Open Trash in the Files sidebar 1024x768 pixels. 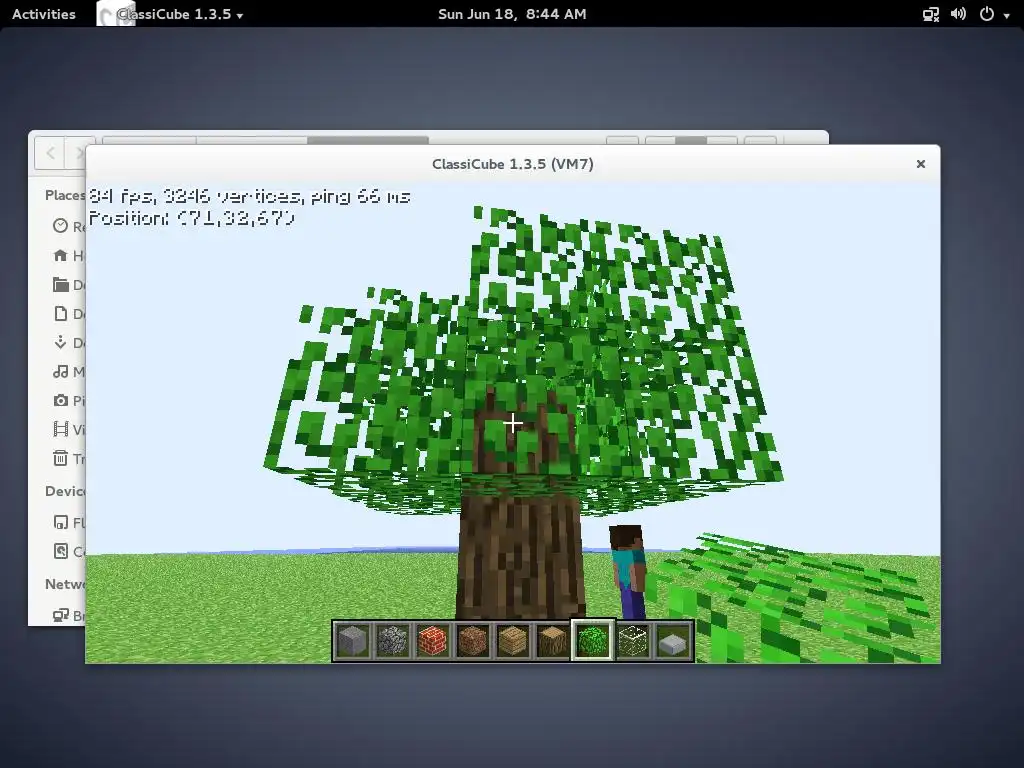61,458
